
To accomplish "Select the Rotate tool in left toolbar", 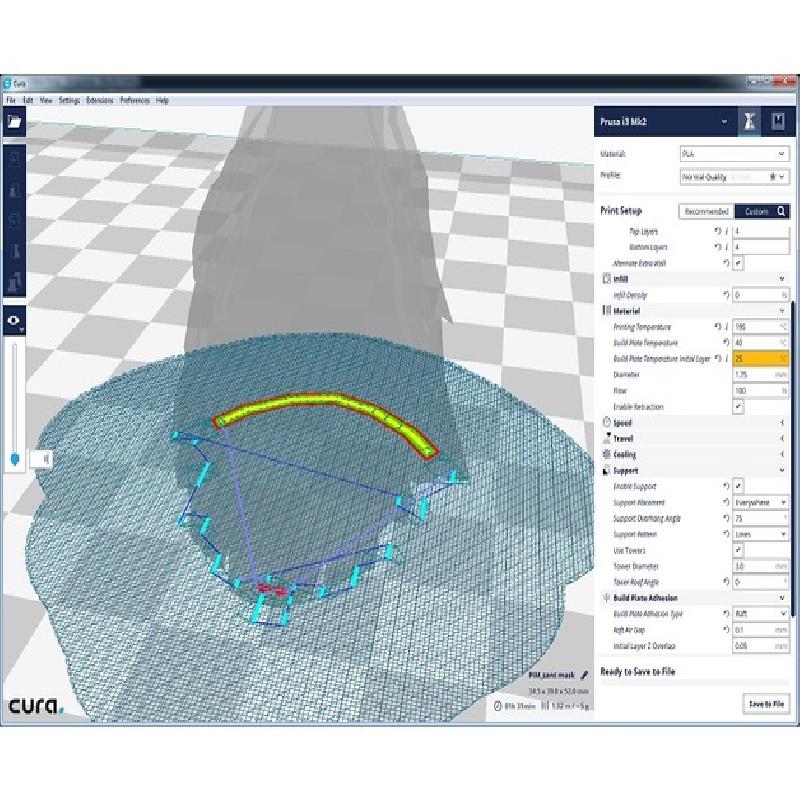I will (x=14, y=220).
